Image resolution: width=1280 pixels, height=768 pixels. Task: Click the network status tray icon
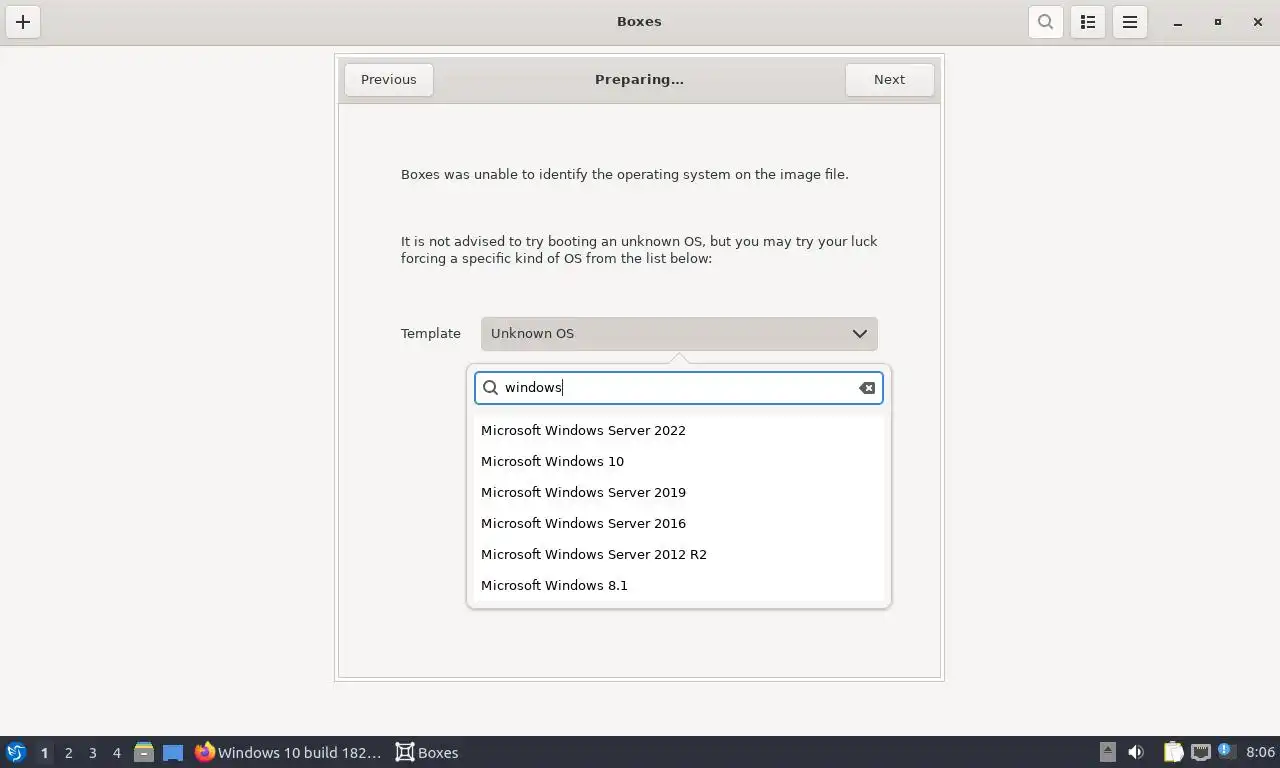1200,752
